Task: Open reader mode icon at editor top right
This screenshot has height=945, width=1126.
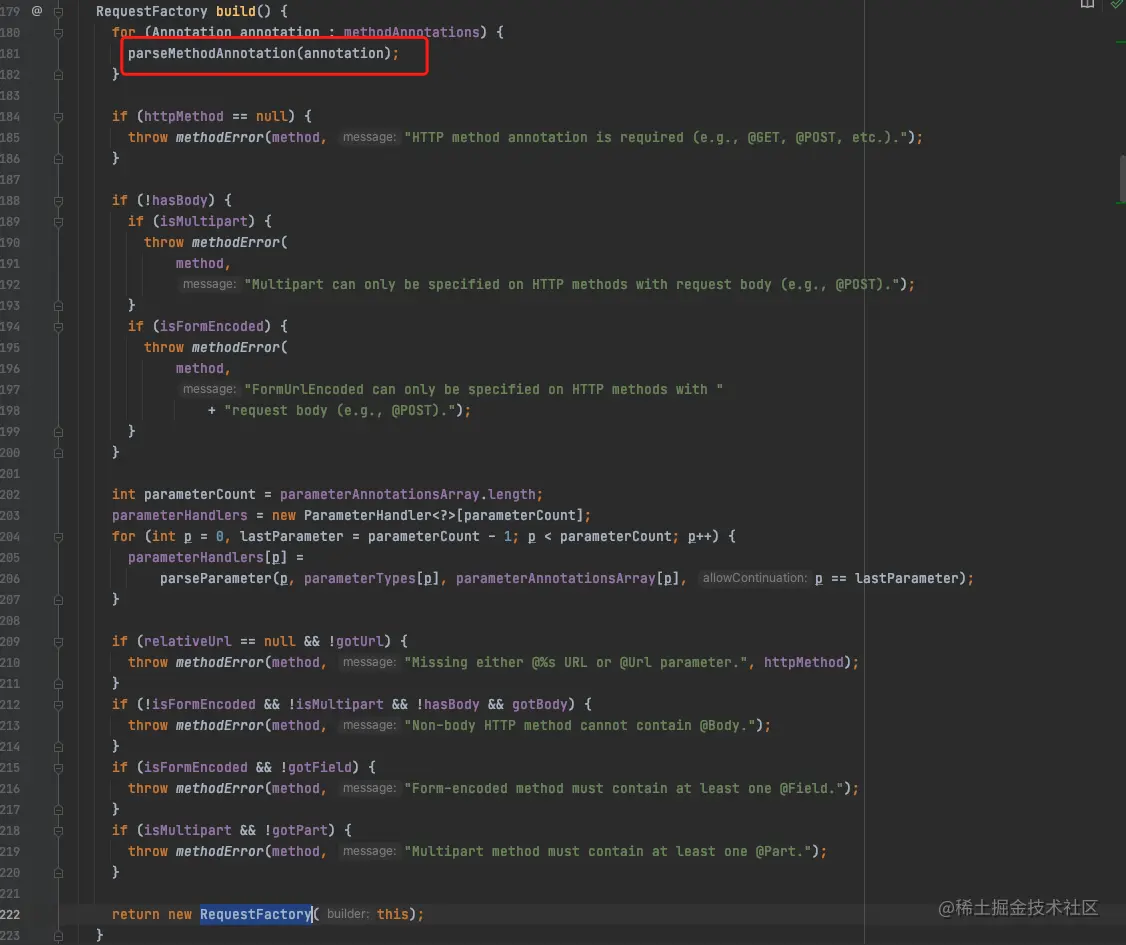Action: 1087,4
